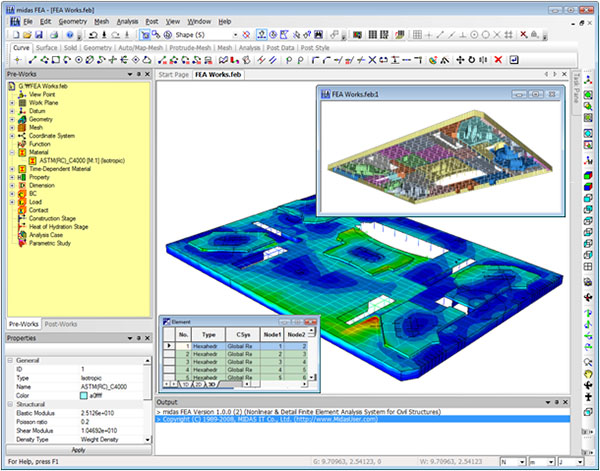Activate the highlighted select tool before Shape box
The width and height of the screenshot is (600, 471).
[145, 35]
